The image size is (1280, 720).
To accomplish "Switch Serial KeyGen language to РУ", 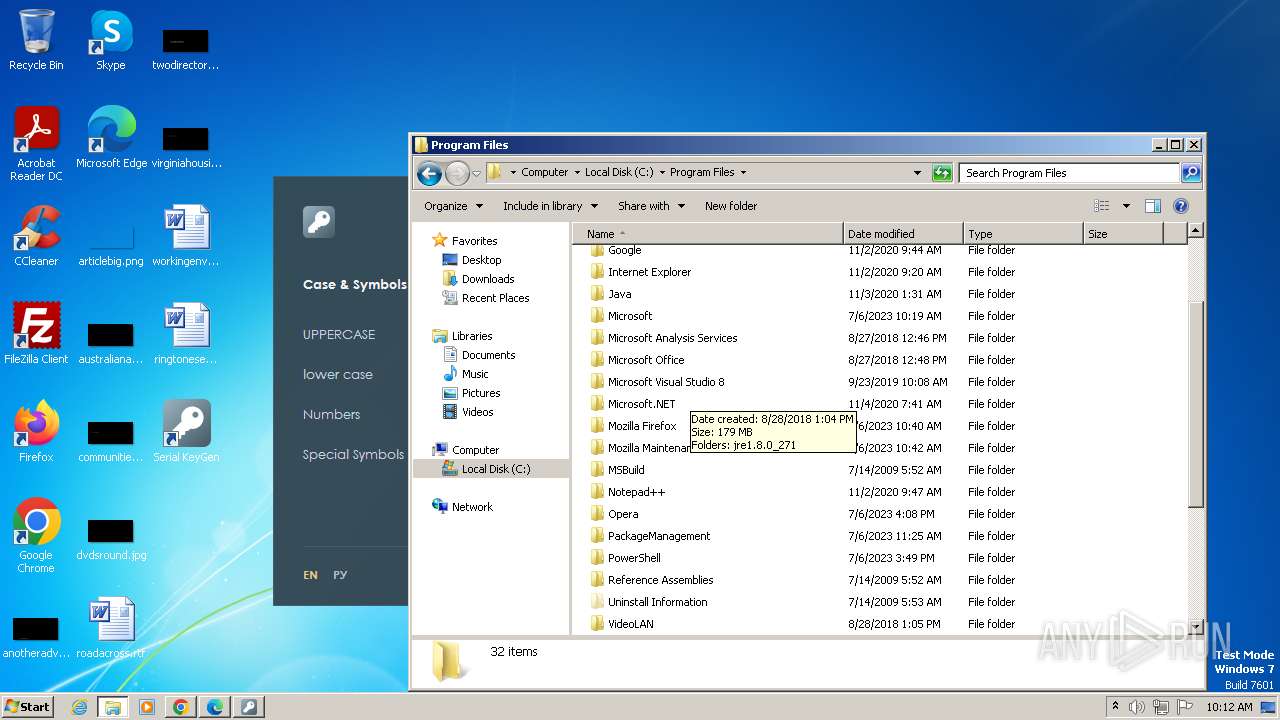I will 340,575.
